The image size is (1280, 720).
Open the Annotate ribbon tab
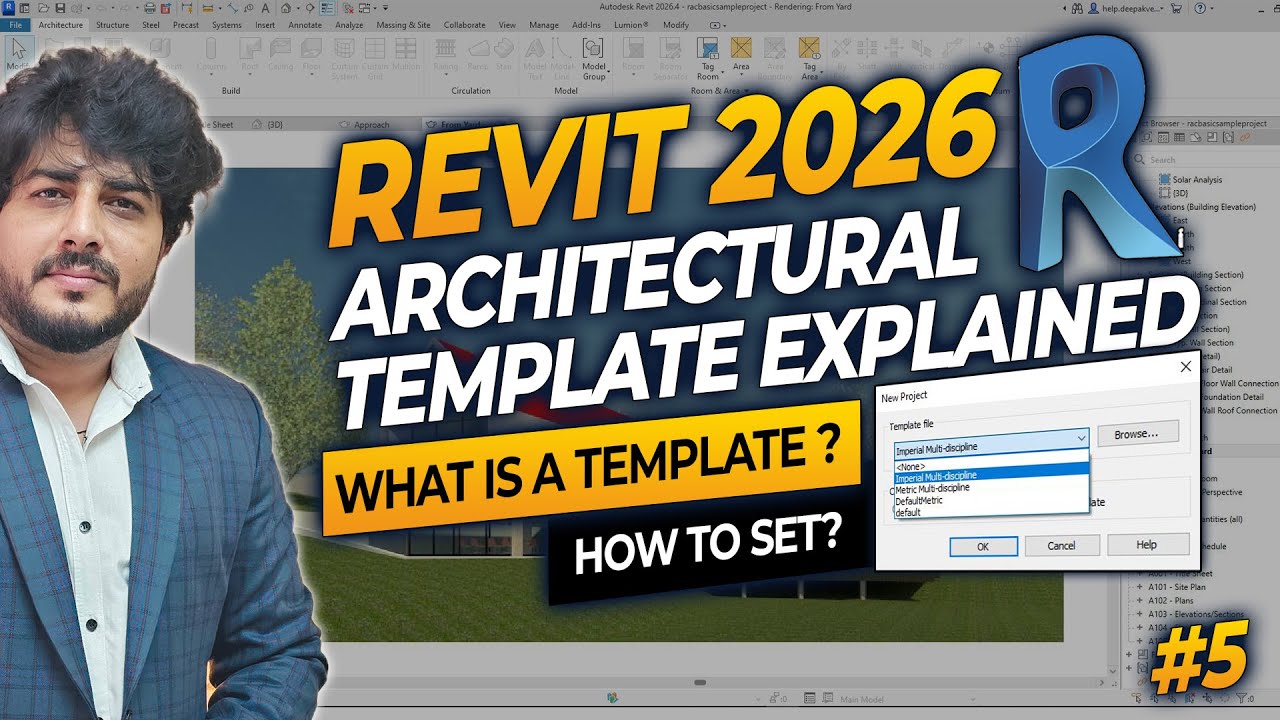click(x=305, y=24)
